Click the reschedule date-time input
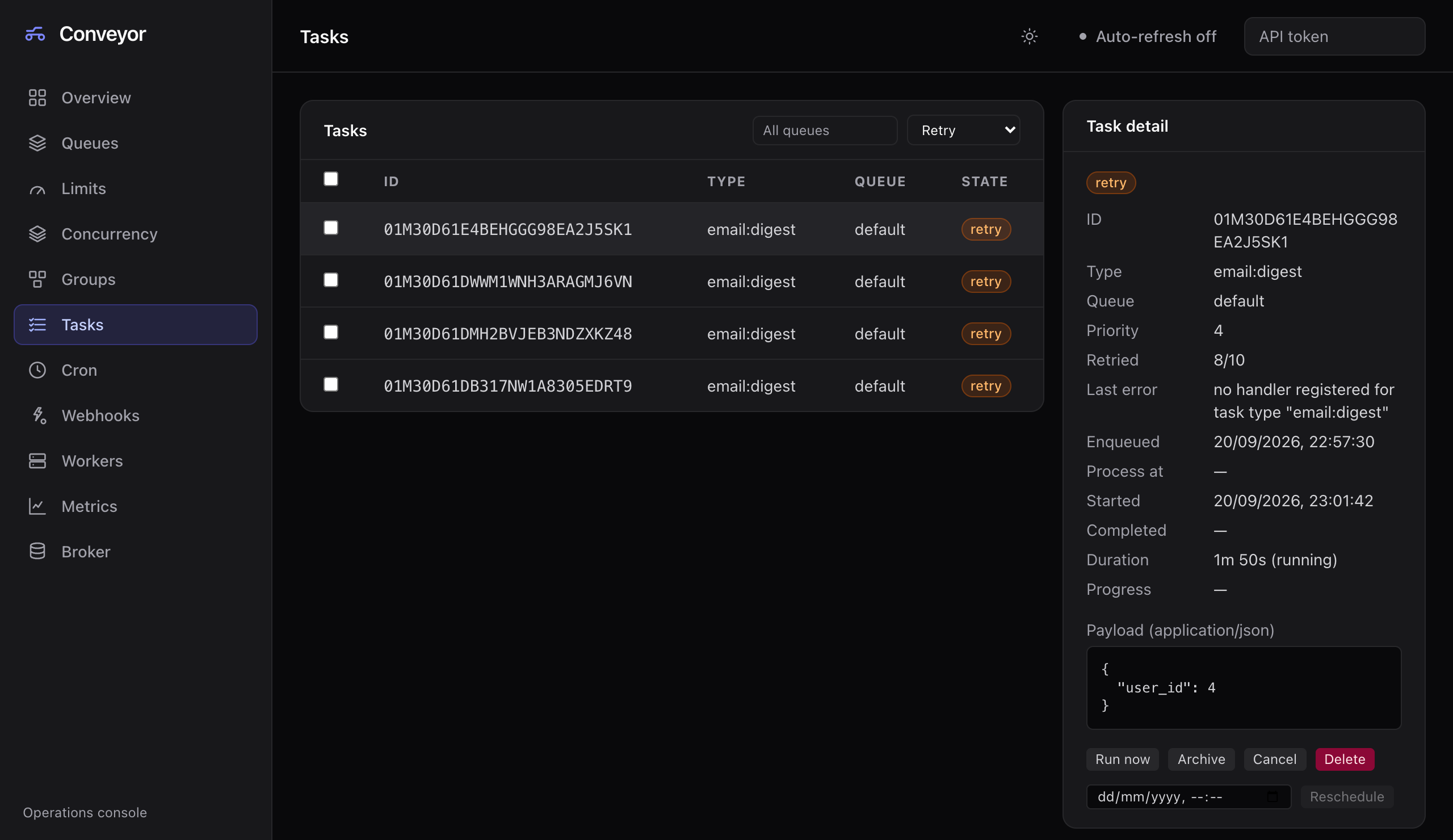Viewport: 1453px width, 840px height. coord(1189,797)
